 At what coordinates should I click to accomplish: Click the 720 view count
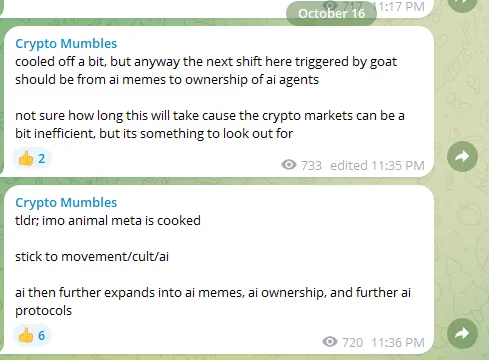pos(352,342)
